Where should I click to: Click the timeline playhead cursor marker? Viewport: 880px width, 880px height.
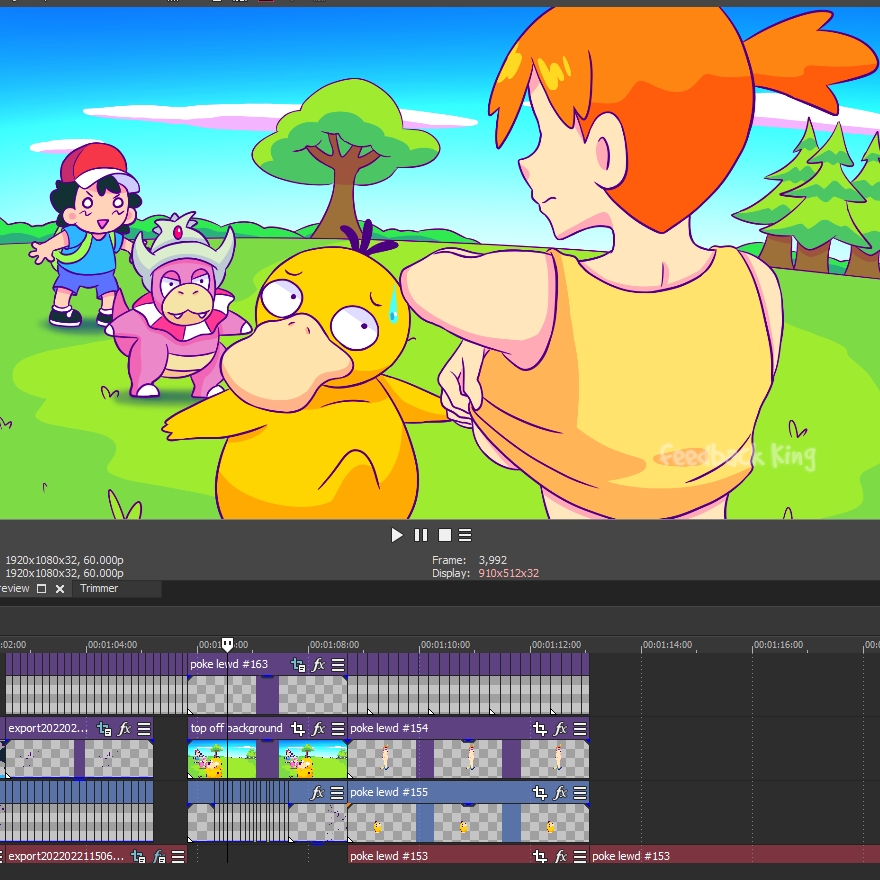pyautogui.click(x=227, y=645)
